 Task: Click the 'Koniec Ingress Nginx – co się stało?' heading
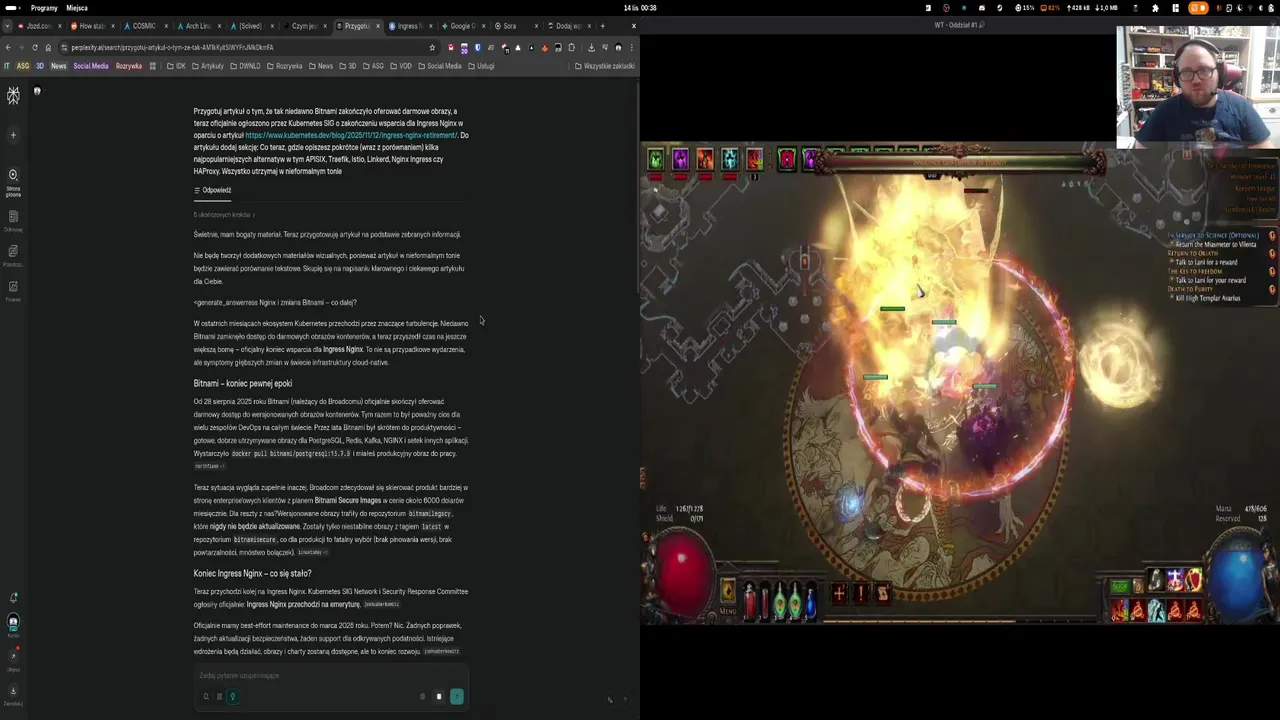pos(253,574)
